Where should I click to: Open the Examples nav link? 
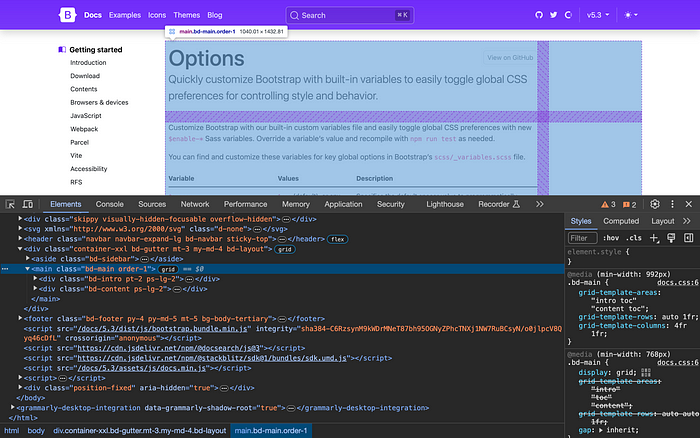[125, 15]
